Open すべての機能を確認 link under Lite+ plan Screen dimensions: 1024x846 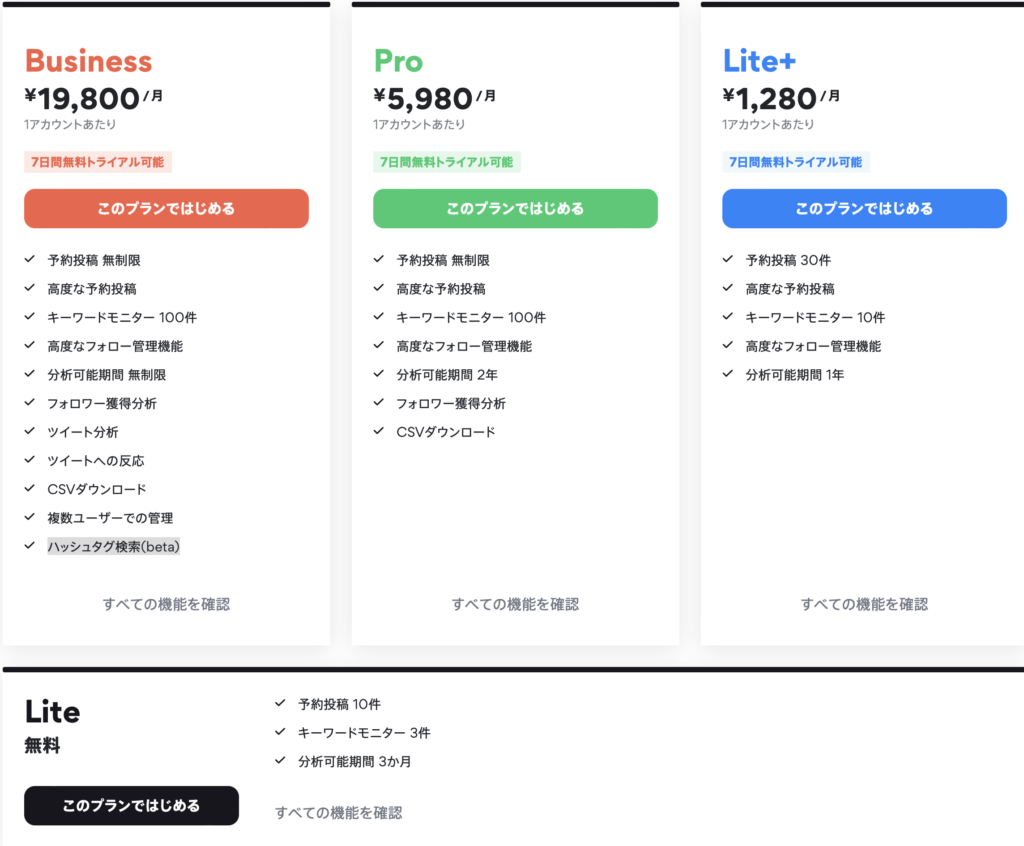coord(864,604)
